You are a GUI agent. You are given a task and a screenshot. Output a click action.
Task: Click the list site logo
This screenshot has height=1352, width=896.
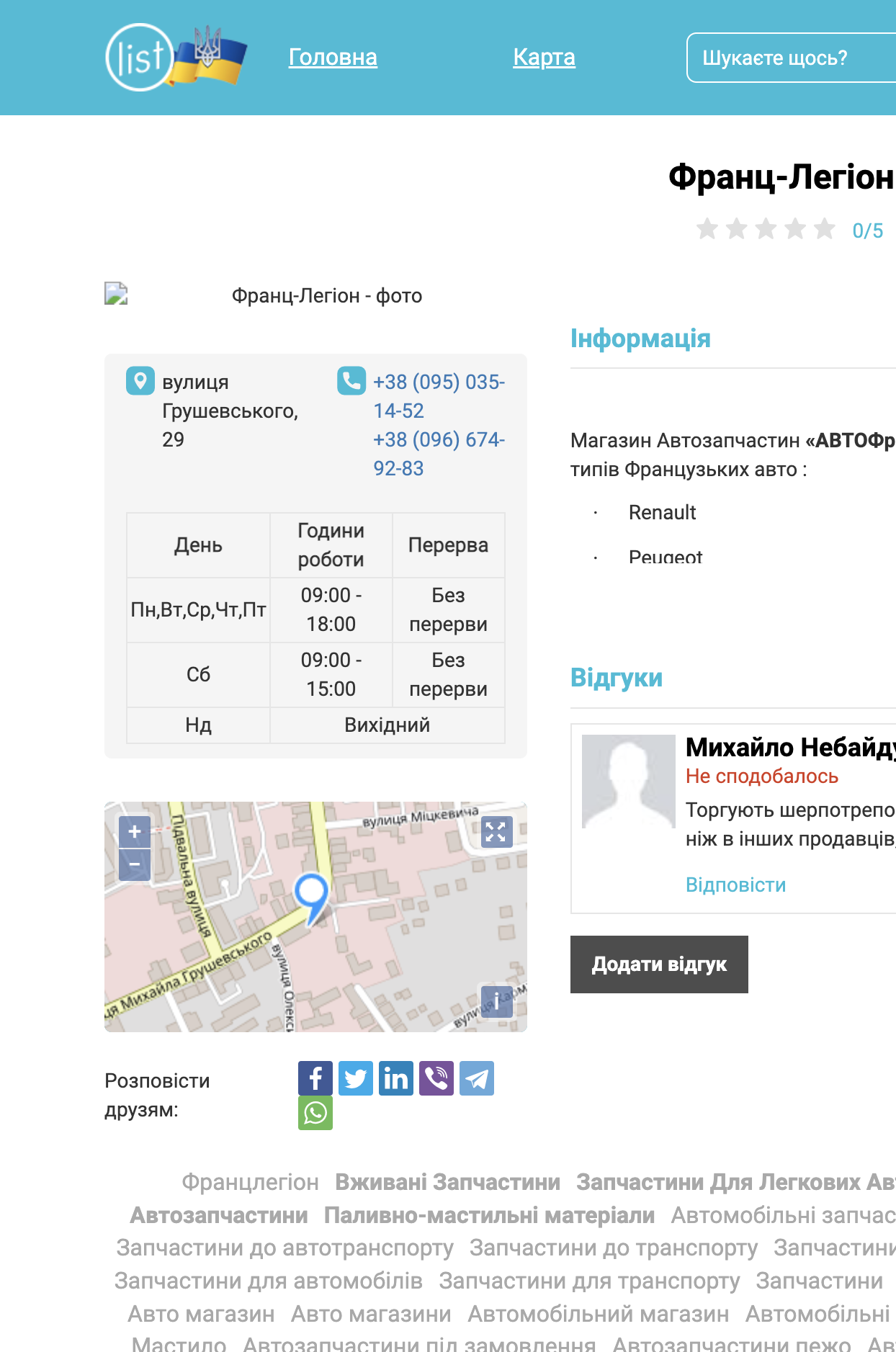click(176, 57)
